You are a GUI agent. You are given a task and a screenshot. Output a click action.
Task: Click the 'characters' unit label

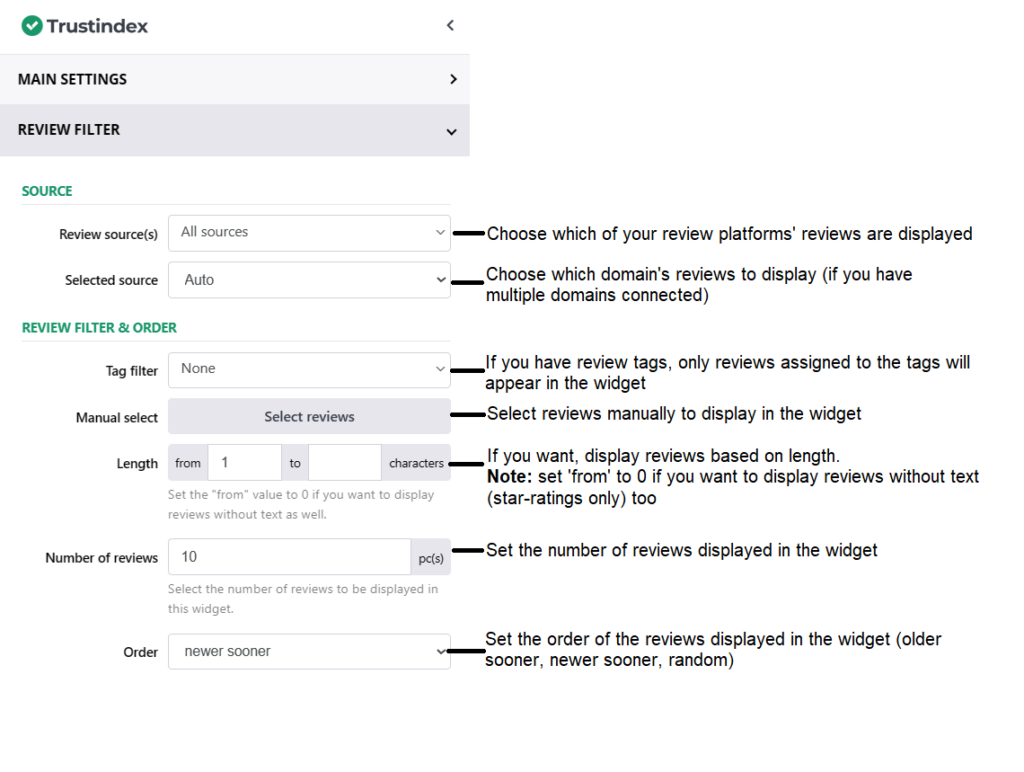(x=416, y=463)
